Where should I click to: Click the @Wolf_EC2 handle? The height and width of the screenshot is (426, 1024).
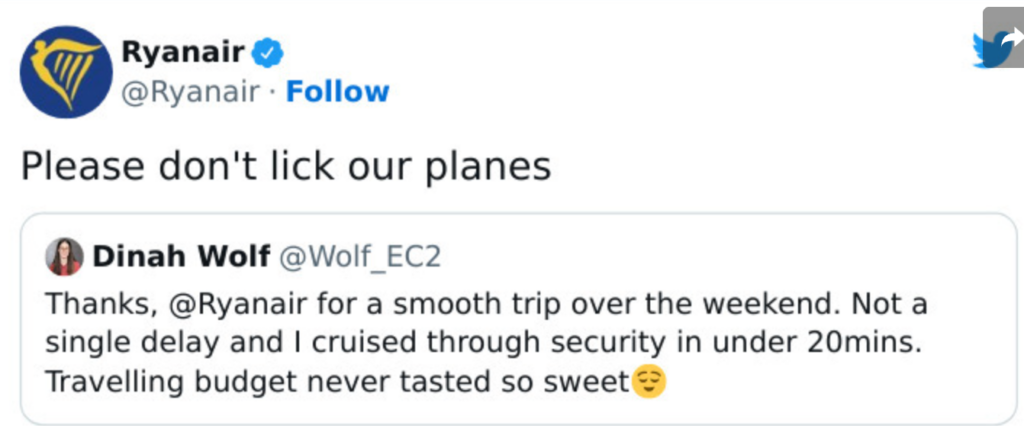358,257
